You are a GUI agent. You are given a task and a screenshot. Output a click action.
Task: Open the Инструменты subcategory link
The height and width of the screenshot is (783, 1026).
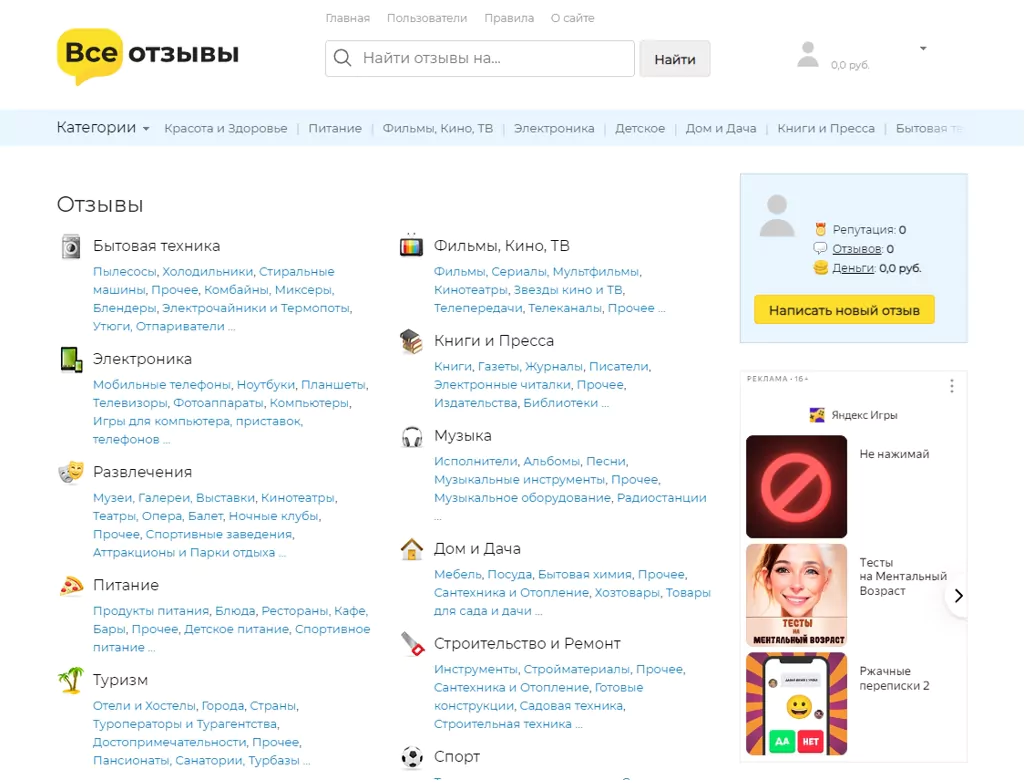475,670
